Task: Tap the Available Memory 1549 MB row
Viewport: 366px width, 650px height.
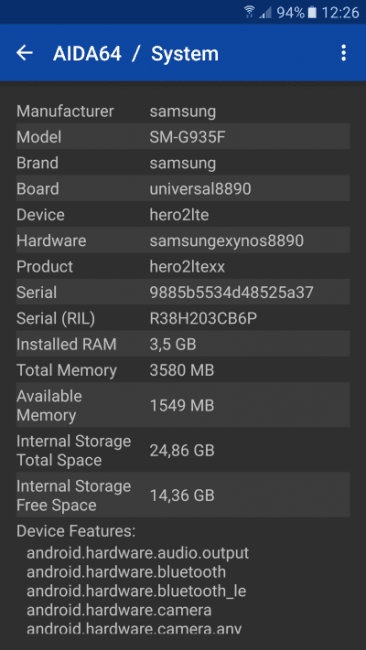Action: pyautogui.click(x=183, y=405)
